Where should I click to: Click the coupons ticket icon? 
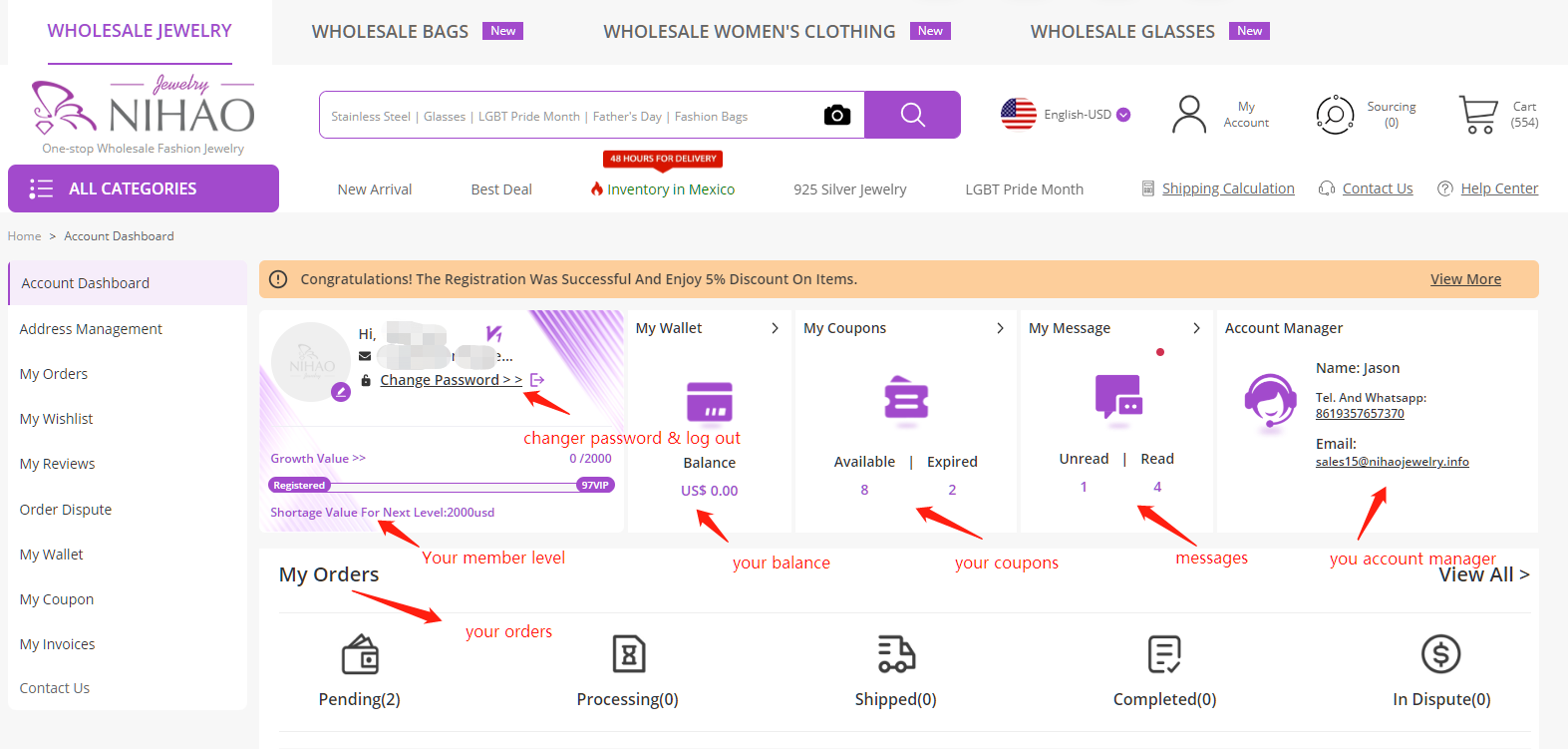[x=906, y=399]
